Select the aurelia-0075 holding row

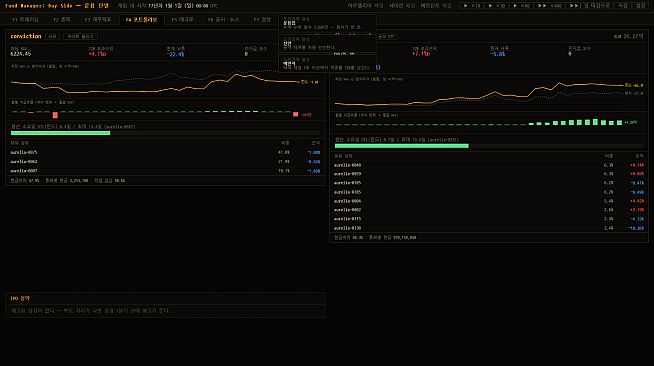pyautogui.click(x=165, y=153)
